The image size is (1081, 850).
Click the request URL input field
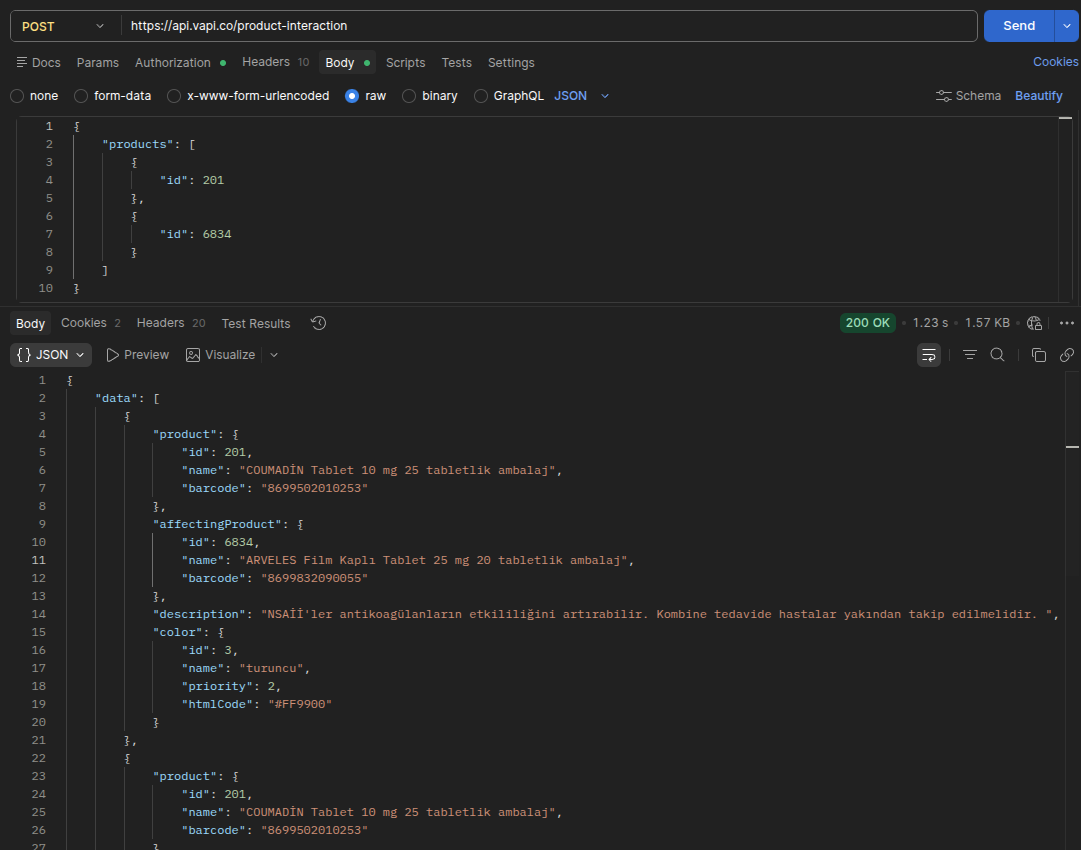[x=549, y=26]
